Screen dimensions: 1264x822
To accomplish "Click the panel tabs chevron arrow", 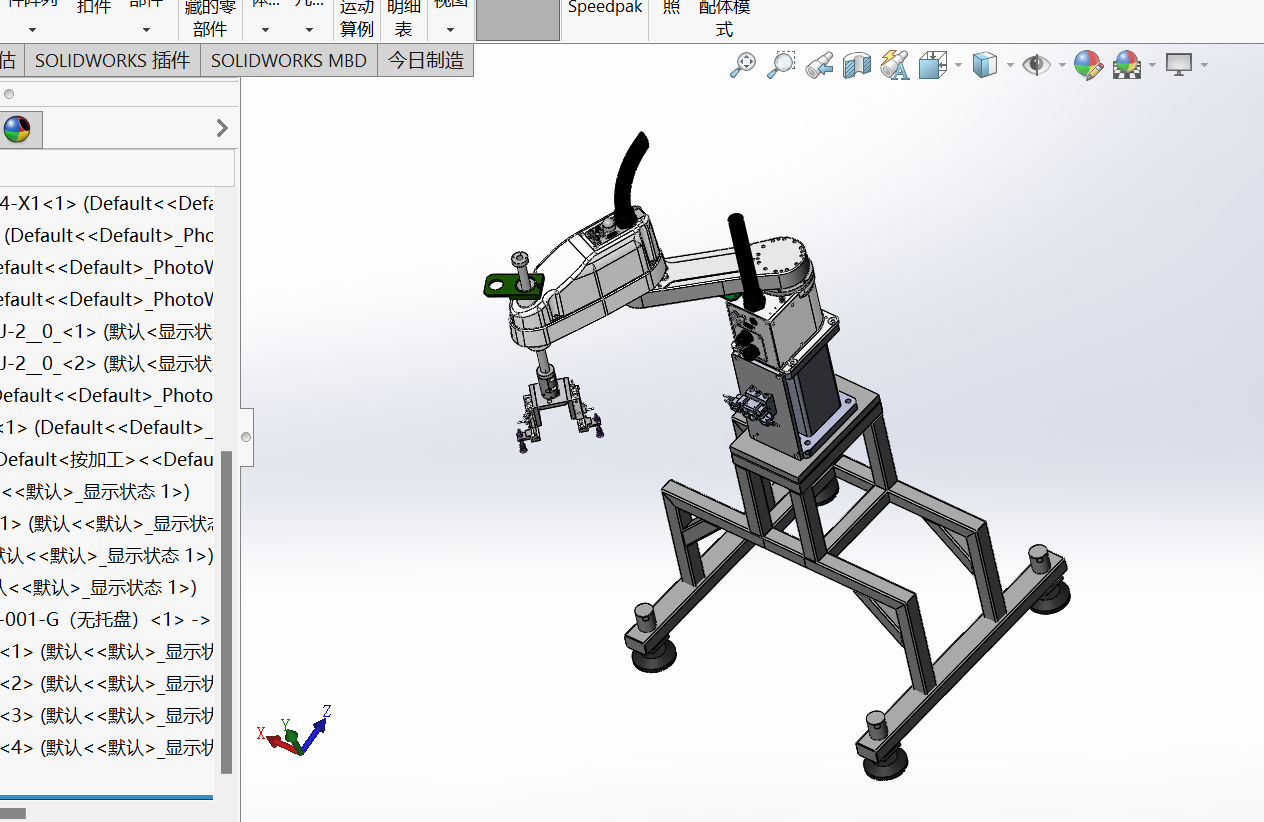I will point(222,128).
